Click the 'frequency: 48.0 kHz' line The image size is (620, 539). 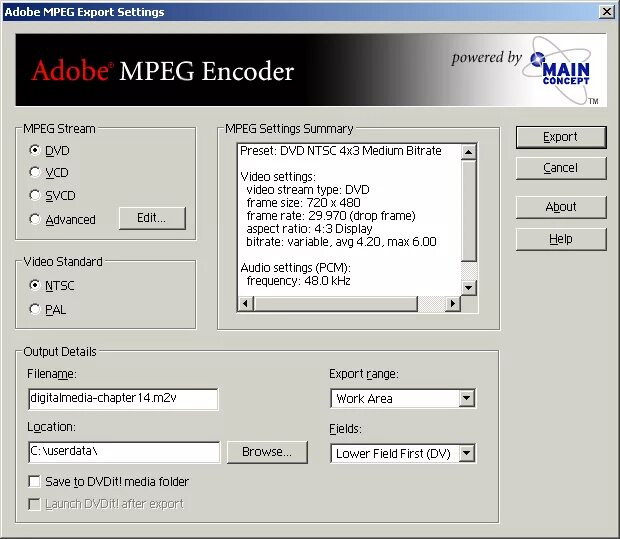click(x=299, y=281)
